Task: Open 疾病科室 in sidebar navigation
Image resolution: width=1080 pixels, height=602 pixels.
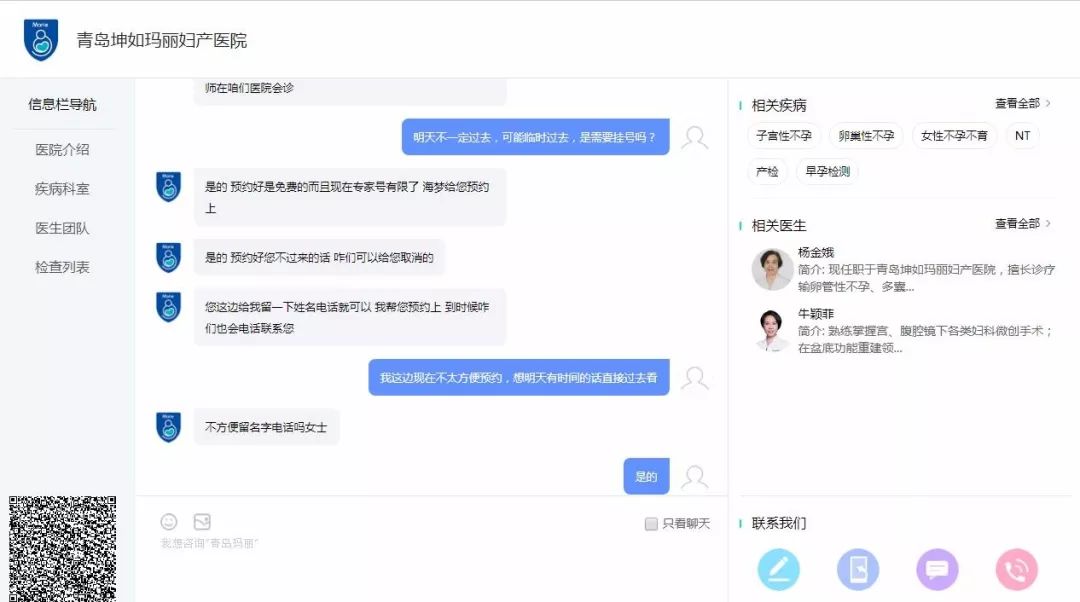Action: [x=62, y=189]
